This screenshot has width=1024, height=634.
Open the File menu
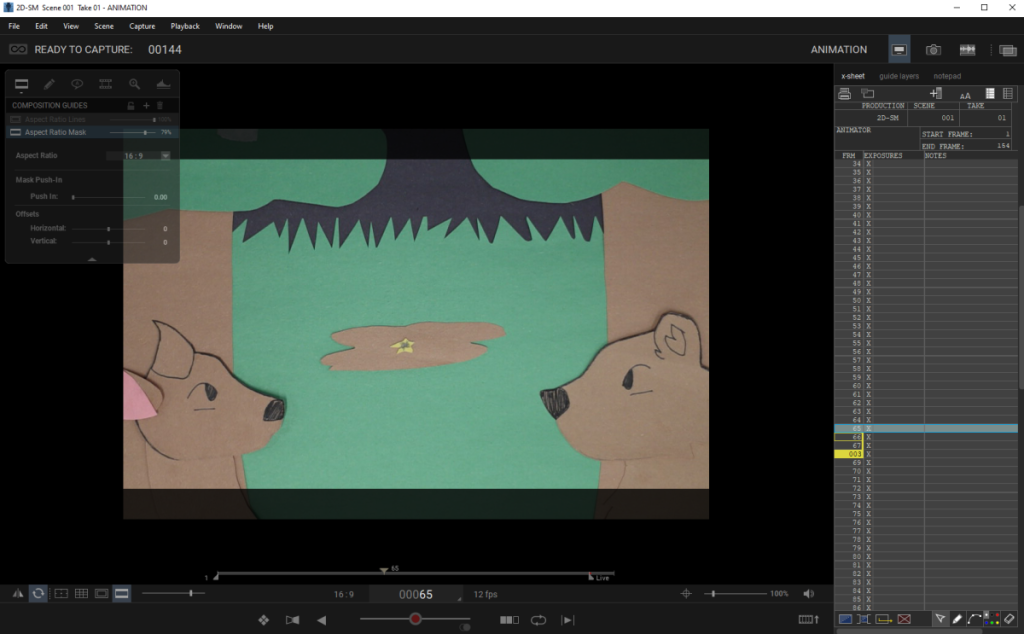coord(14,26)
